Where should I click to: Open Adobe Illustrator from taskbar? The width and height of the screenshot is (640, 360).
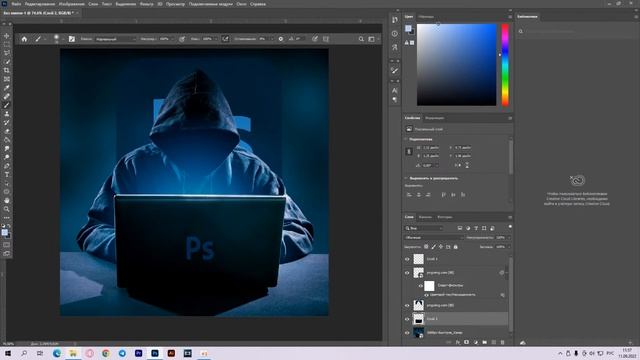tap(171, 353)
